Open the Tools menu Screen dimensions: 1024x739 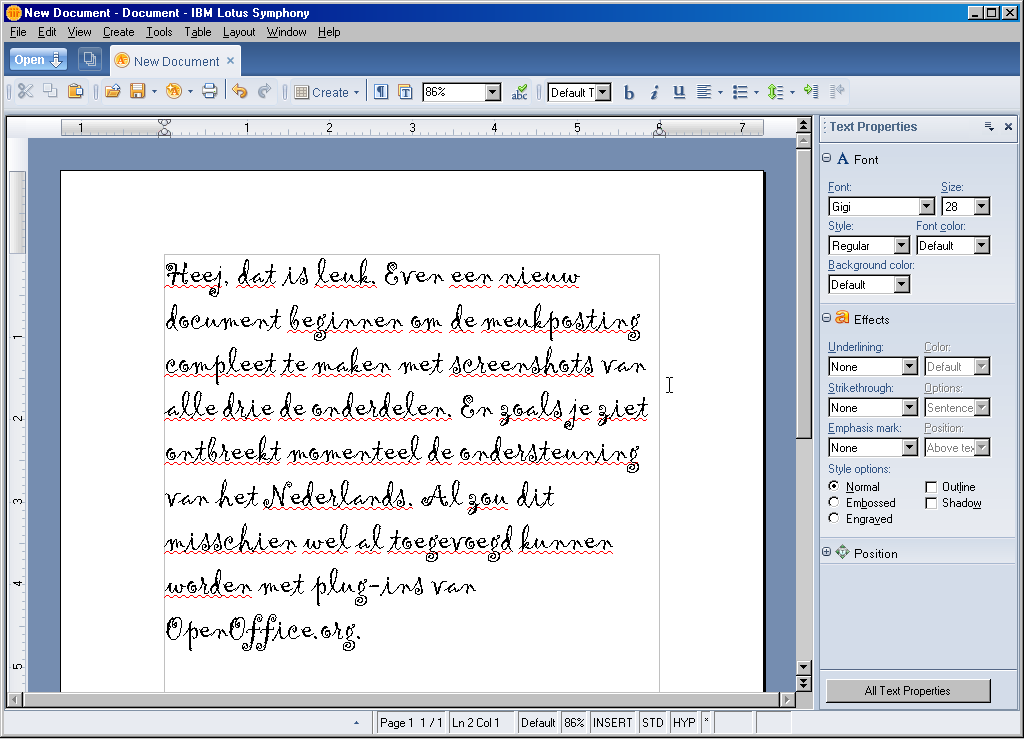159,32
